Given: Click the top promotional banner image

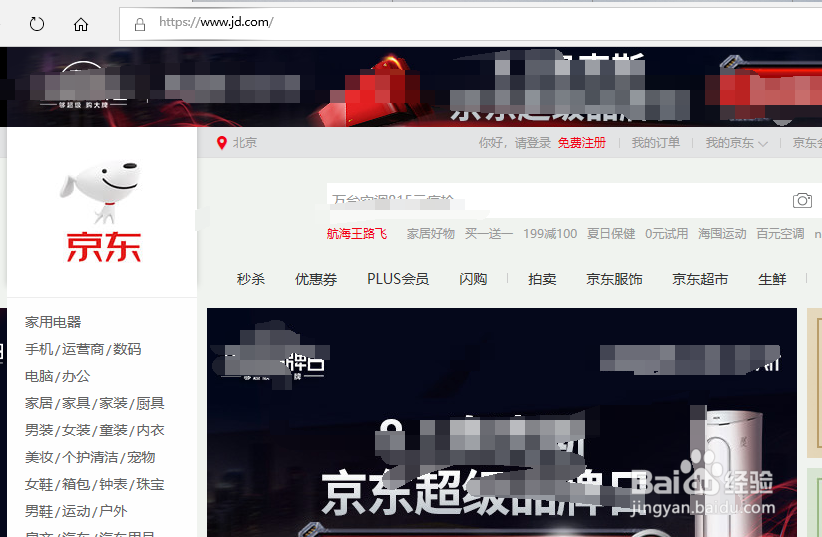Looking at the screenshot, I should [411, 87].
